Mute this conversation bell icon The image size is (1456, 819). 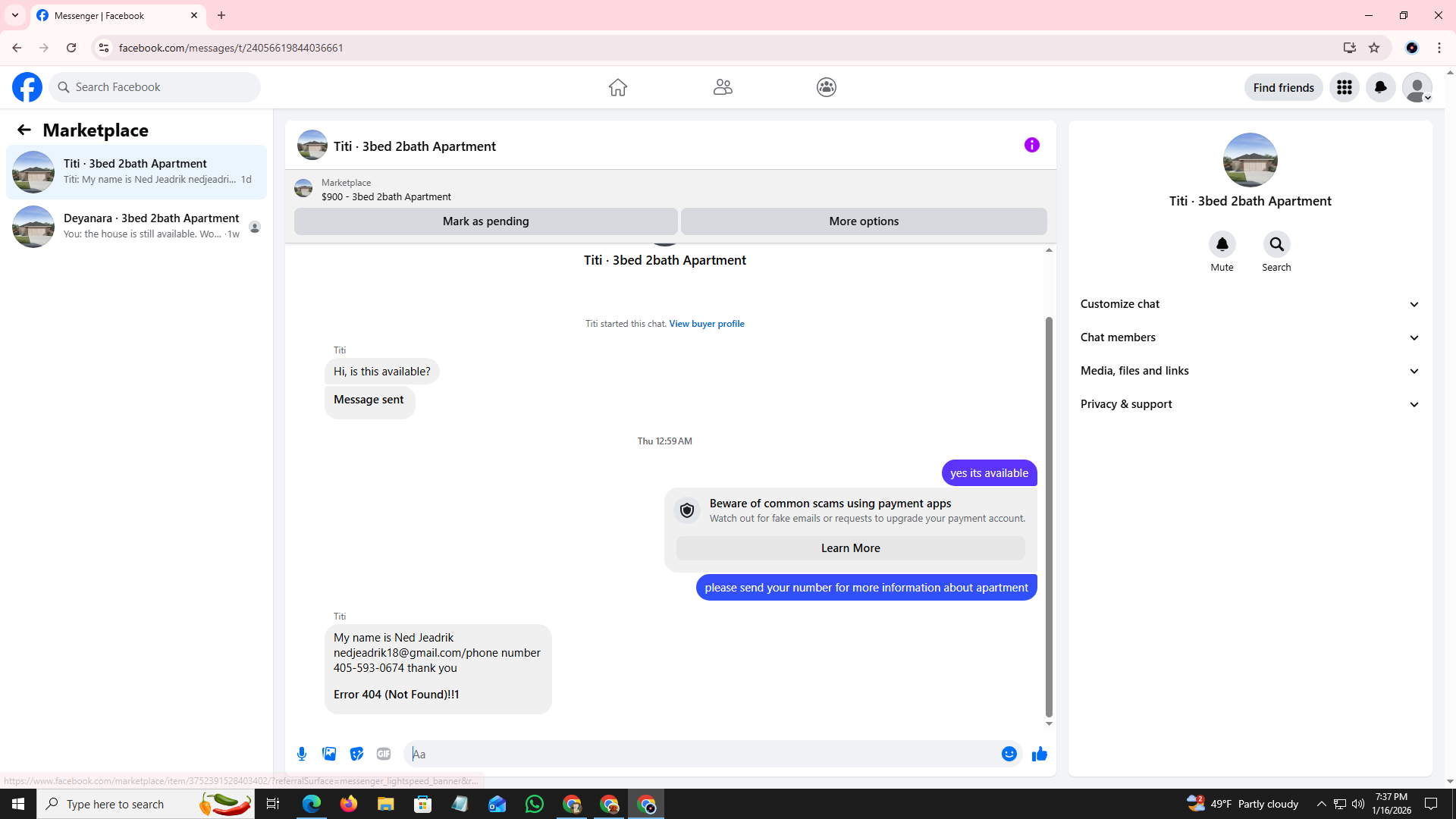[1222, 244]
